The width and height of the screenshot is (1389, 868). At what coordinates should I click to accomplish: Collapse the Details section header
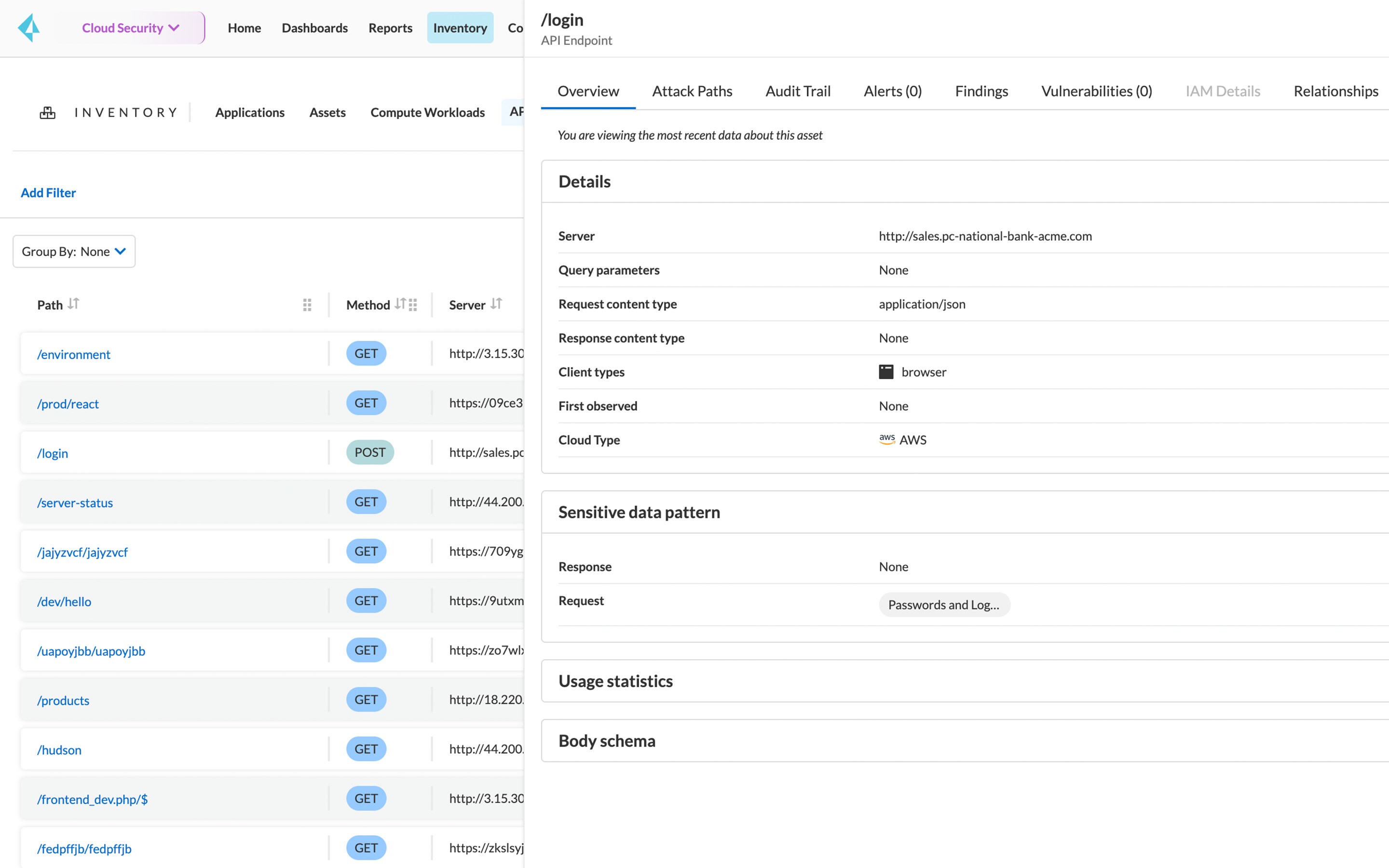pos(585,181)
